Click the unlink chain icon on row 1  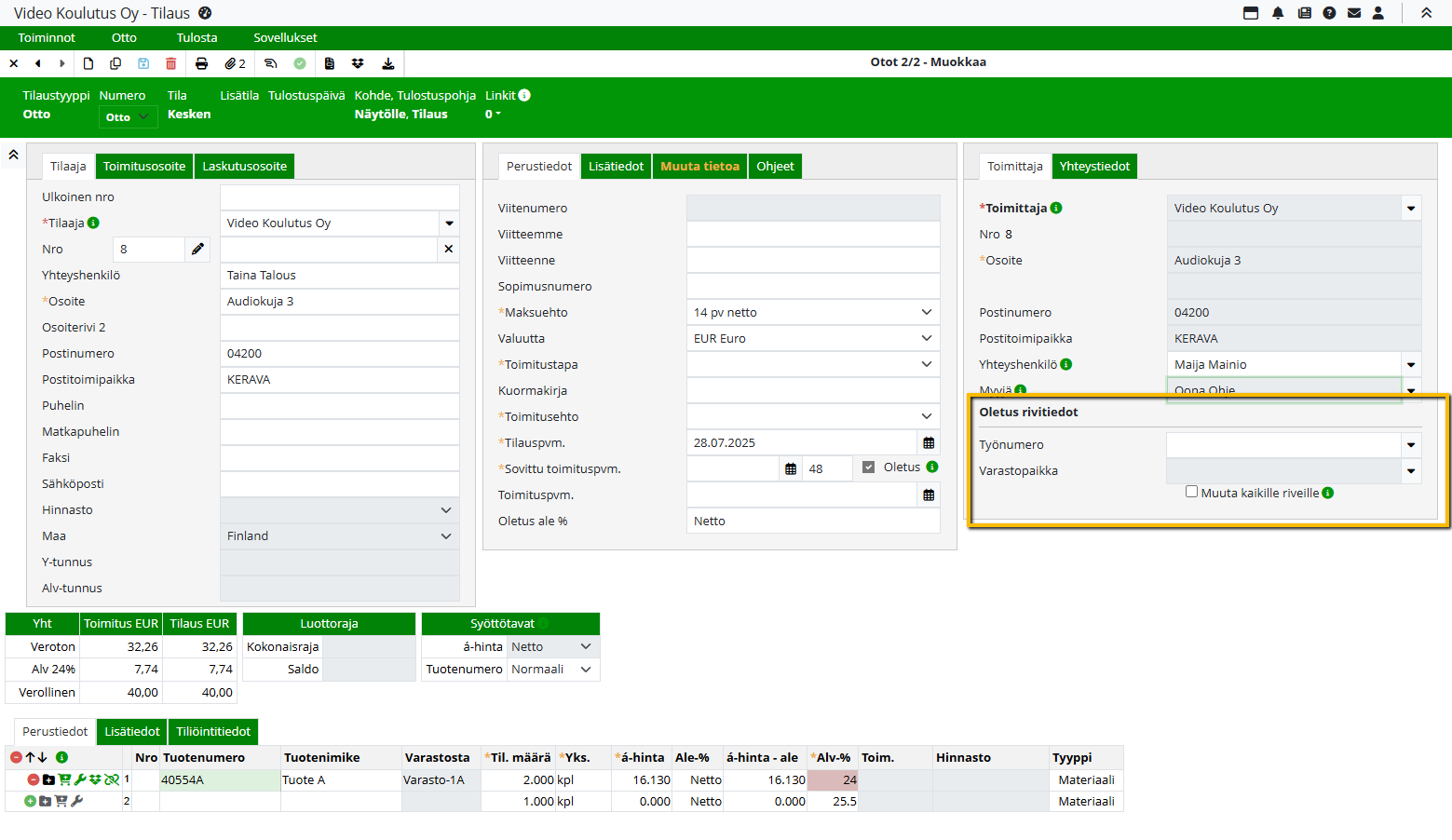112,779
